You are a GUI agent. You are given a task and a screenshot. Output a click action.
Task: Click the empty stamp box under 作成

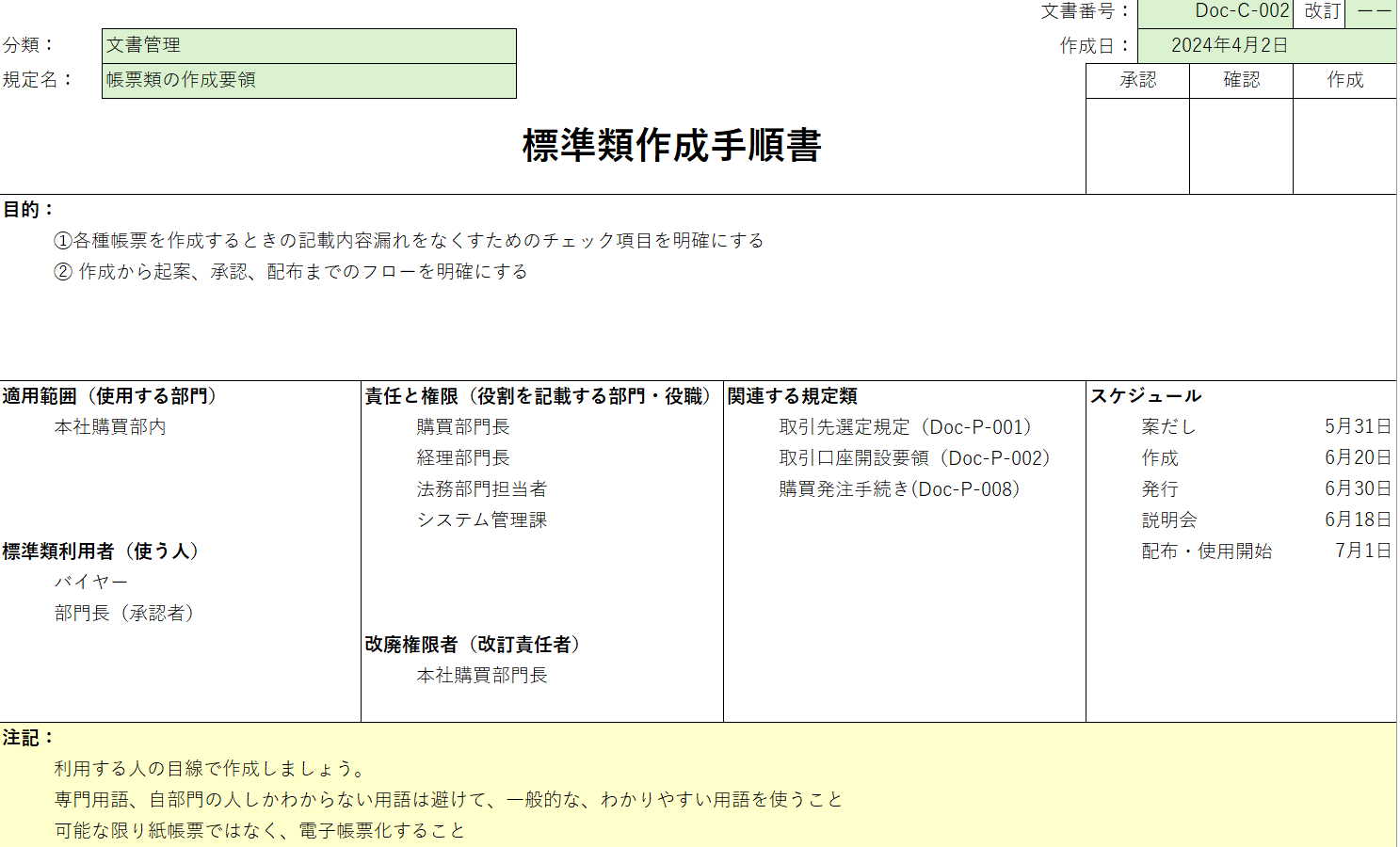tap(1344, 146)
